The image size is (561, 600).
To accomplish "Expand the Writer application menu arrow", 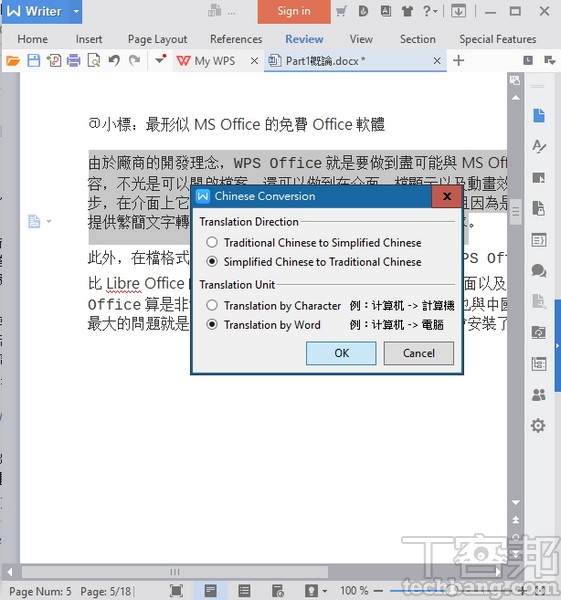I will tap(76, 11).
